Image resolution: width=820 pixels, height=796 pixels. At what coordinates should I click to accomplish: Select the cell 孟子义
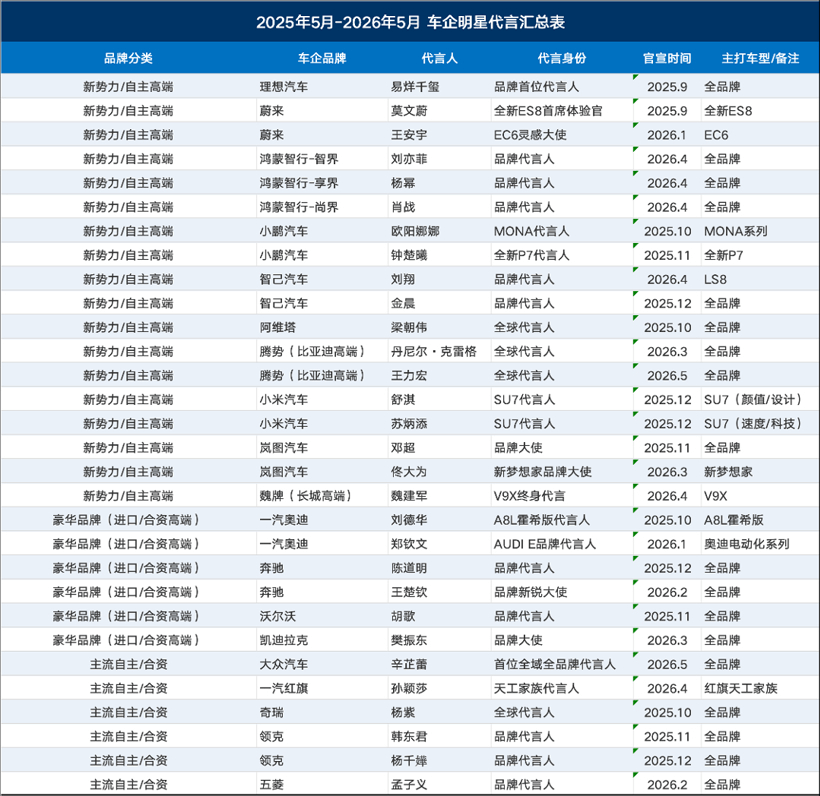coord(409,784)
